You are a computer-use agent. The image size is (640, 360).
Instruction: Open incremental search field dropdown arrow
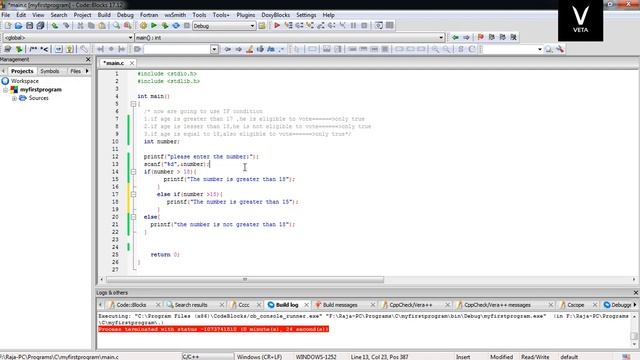click(214, 49)
